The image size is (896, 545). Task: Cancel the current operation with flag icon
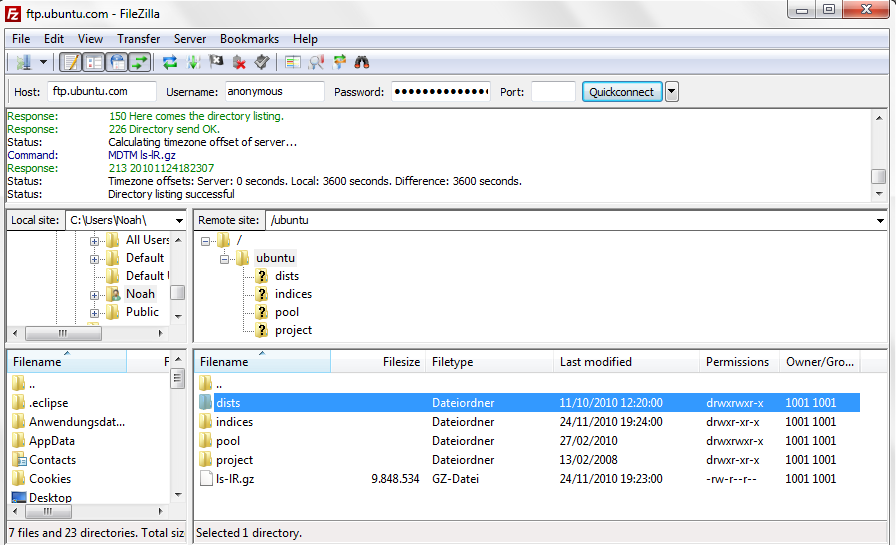point(216,62)
